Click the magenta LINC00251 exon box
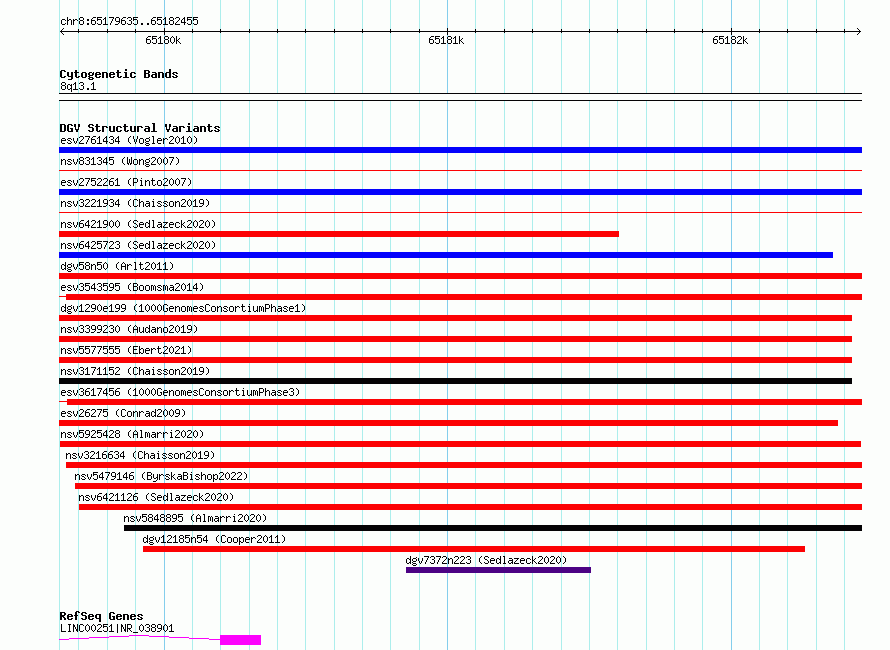This screenshot has width=890, height=650. (241, 640)
